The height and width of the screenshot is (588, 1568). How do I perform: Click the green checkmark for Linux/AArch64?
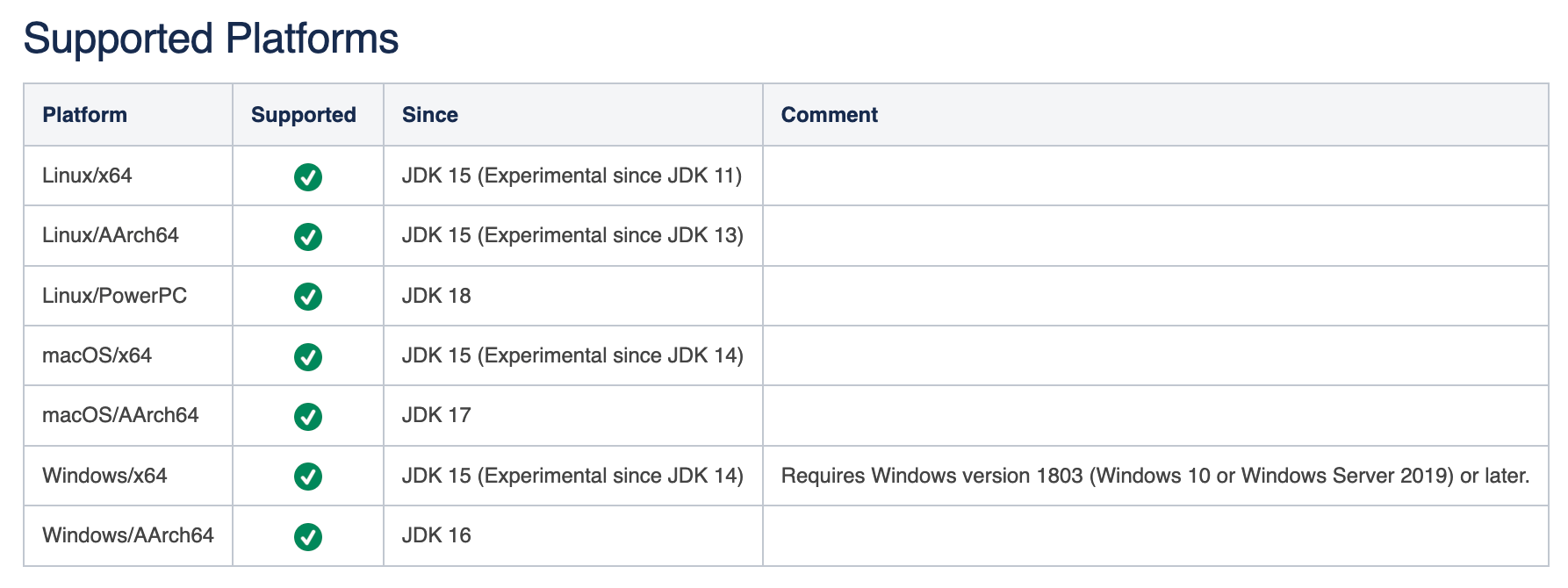coord(308,236)
